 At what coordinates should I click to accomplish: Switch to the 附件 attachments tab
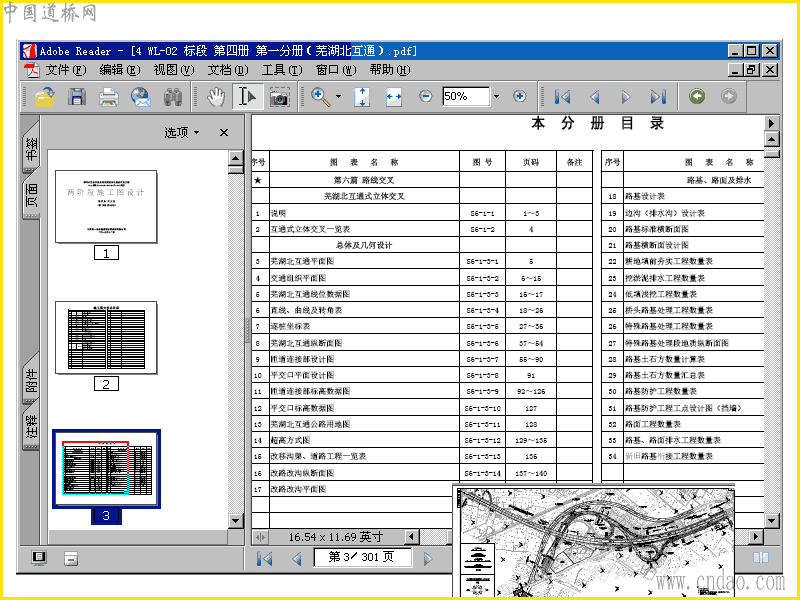pos(31,380)
